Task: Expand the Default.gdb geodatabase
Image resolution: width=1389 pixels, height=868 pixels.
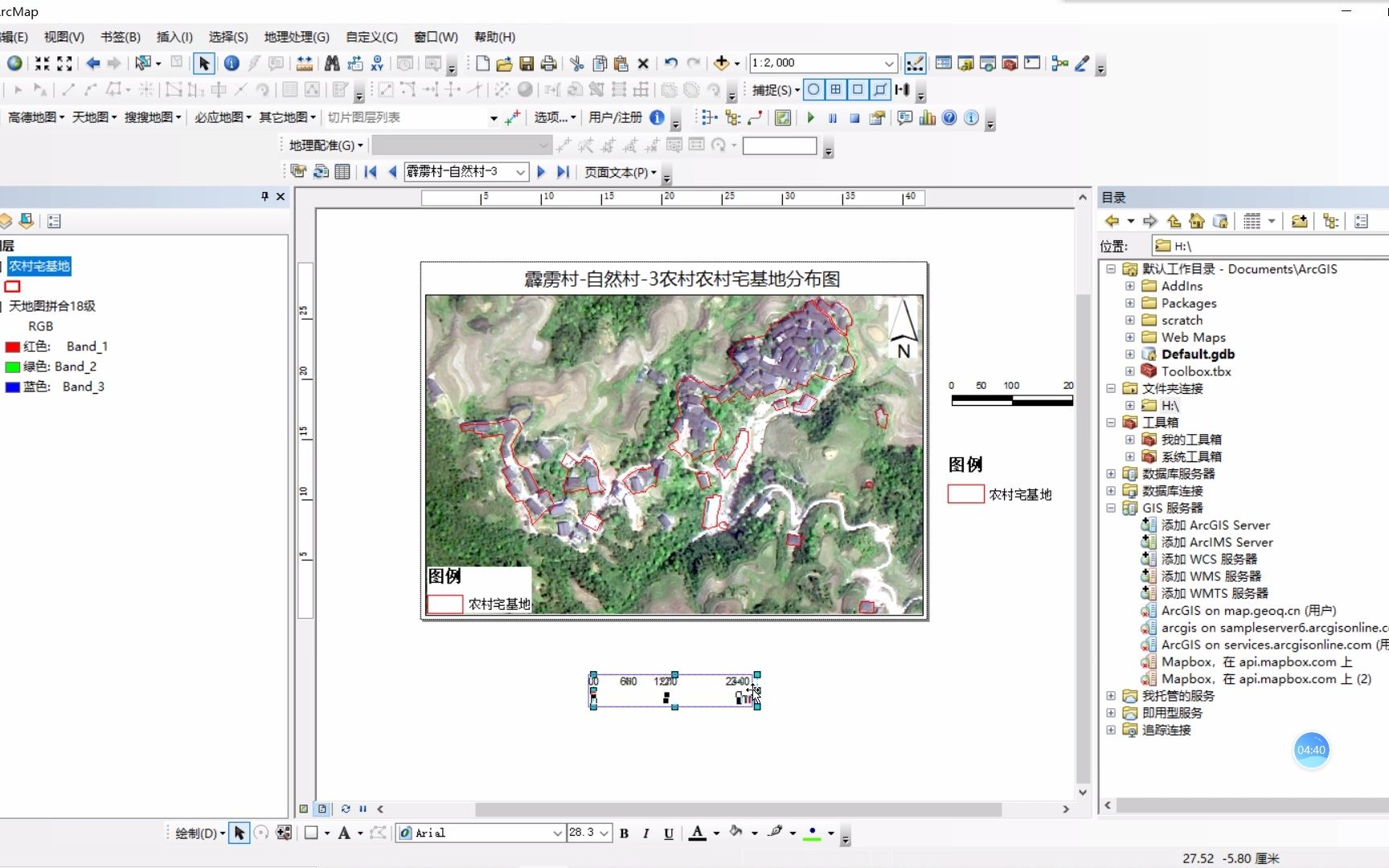Action: click(x=1129, y=354)
